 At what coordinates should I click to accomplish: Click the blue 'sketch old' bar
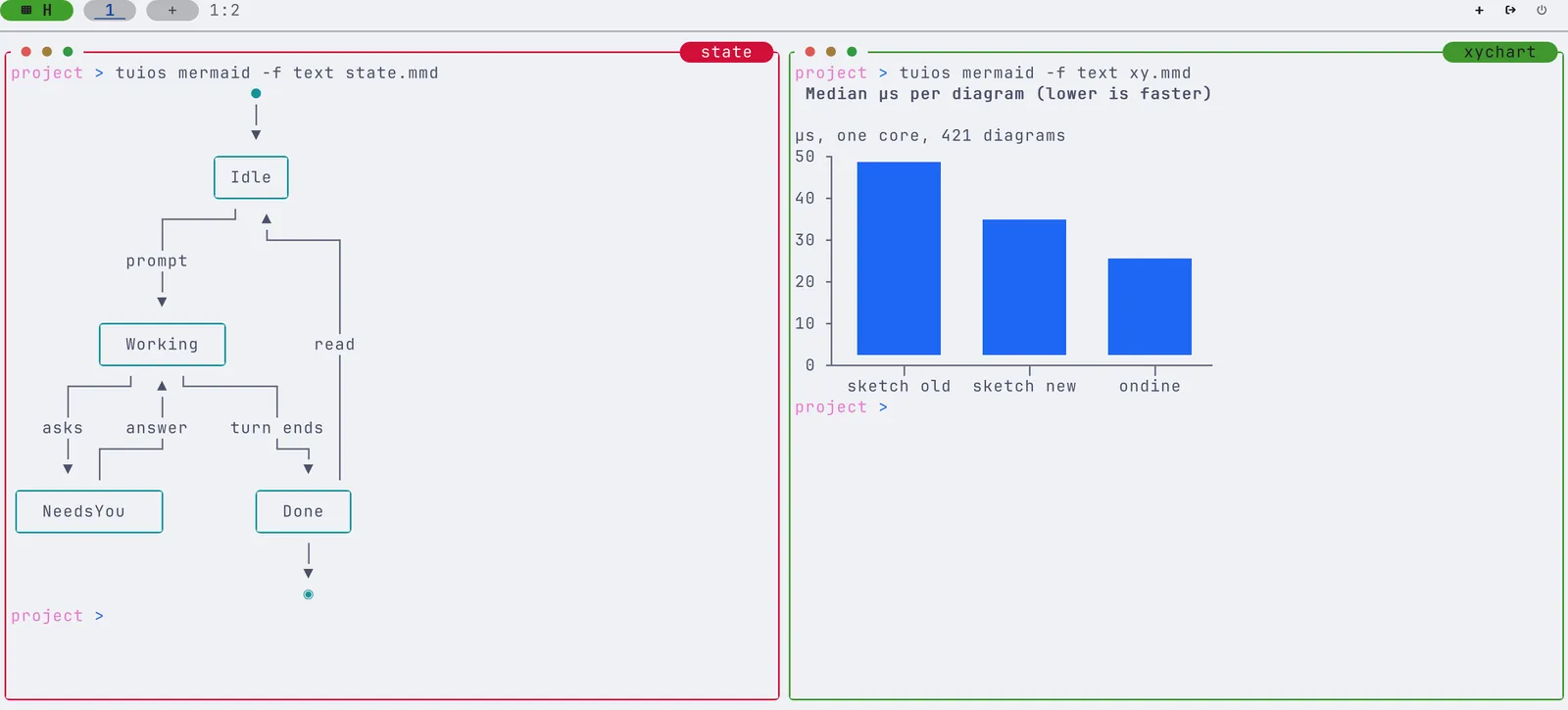point(899,259)
